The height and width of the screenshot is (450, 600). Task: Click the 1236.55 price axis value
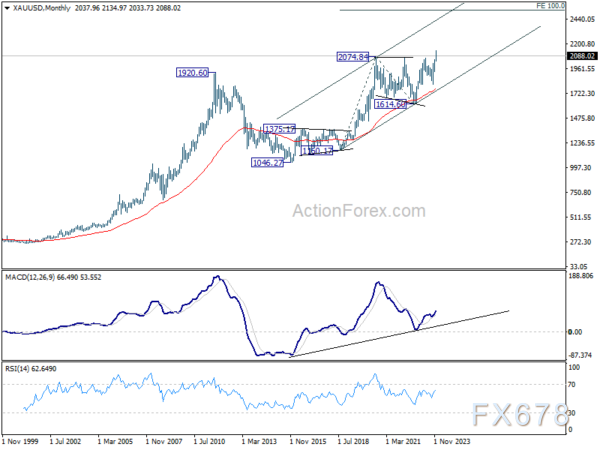coord(582,143)
